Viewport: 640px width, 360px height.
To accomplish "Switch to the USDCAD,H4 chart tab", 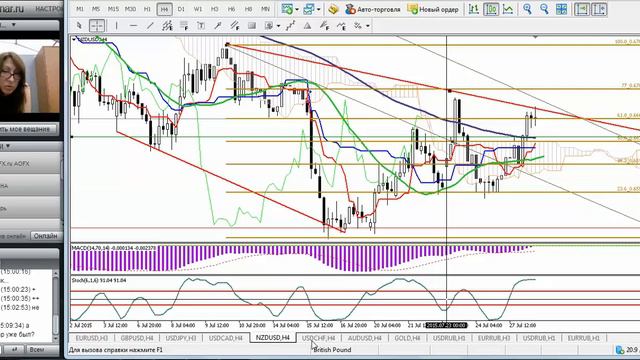I will [226, 338].
